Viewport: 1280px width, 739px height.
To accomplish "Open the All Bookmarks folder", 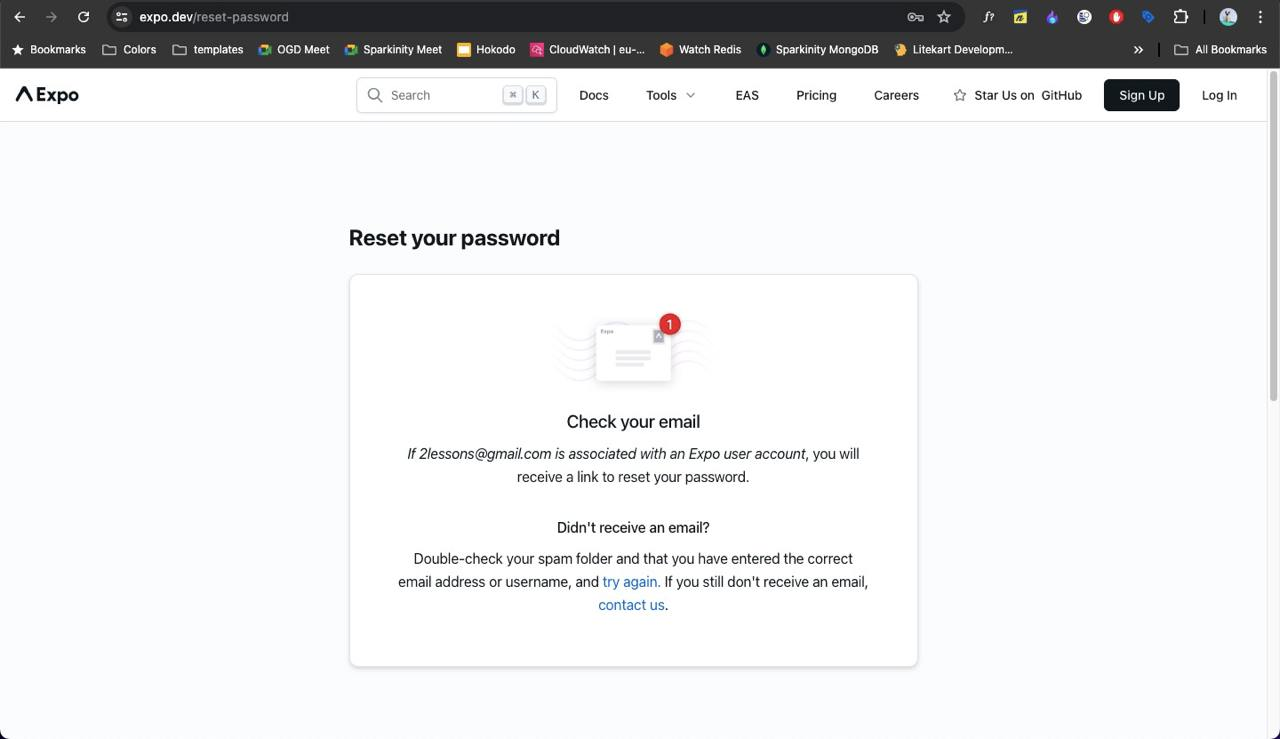I will pyautogui.click(x=1220, y=49).
